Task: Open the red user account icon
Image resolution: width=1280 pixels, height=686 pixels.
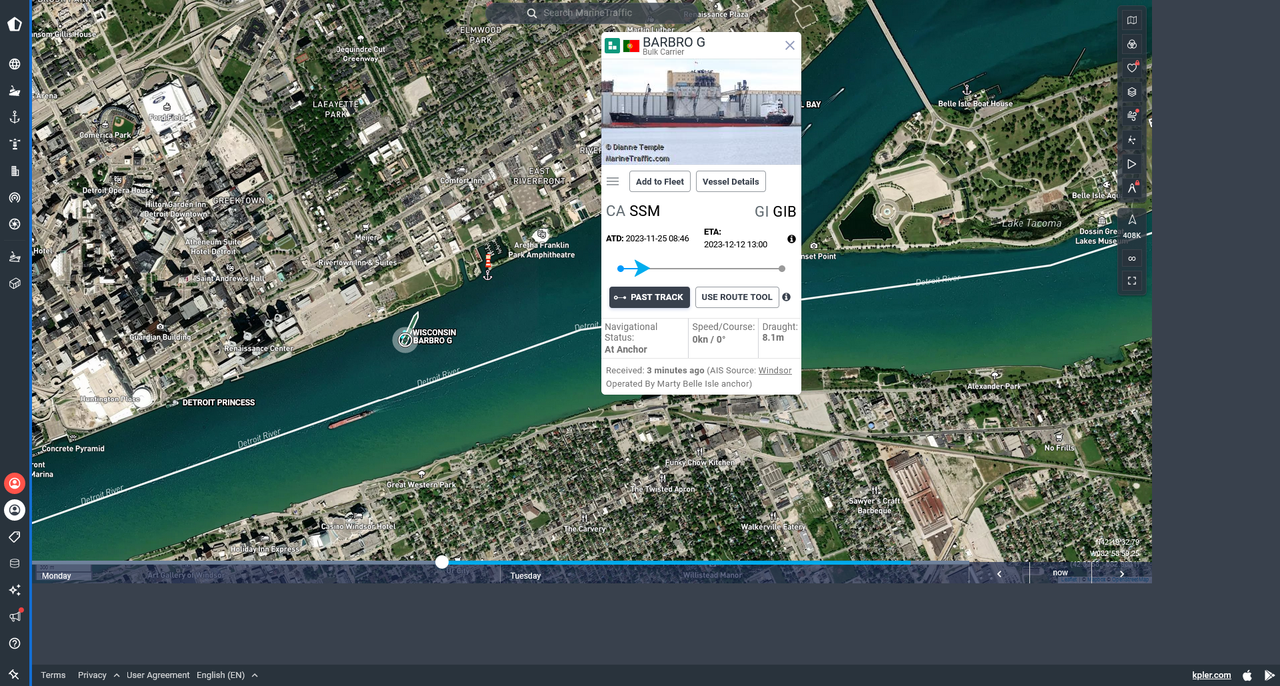Action: pyautogui.click(x=15, y=483)
